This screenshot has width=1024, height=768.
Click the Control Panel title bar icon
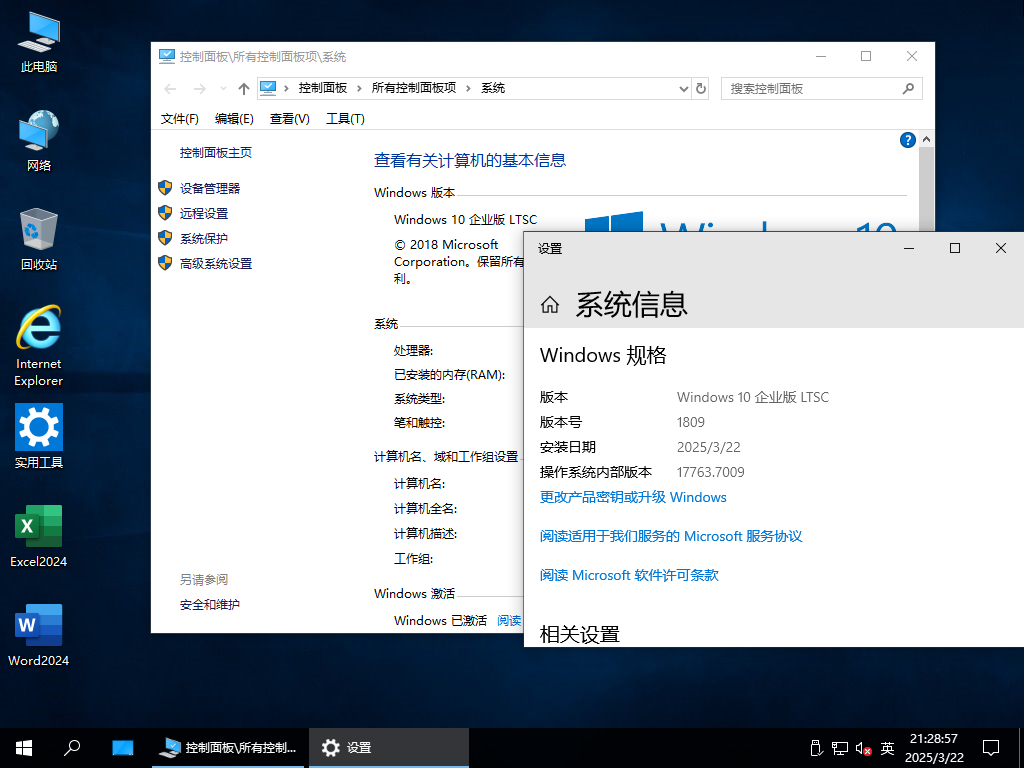coord(167,57)
